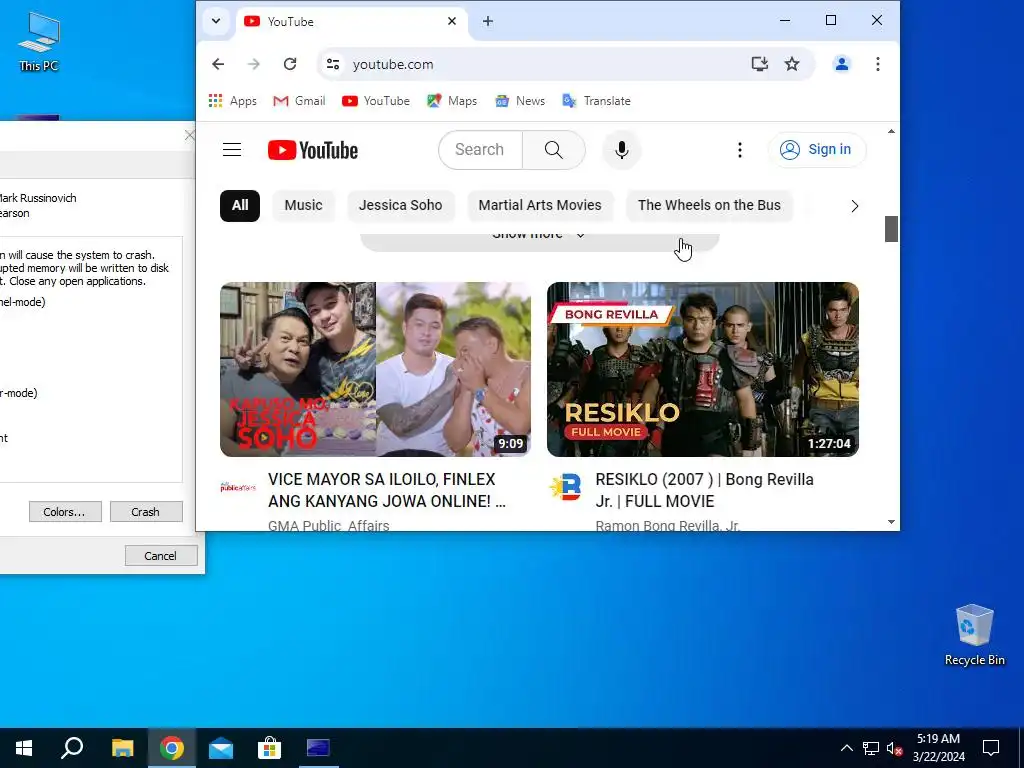Open the YouTube hamburger guide menu
Viewport: 1024px width, 768px height.
232,150
